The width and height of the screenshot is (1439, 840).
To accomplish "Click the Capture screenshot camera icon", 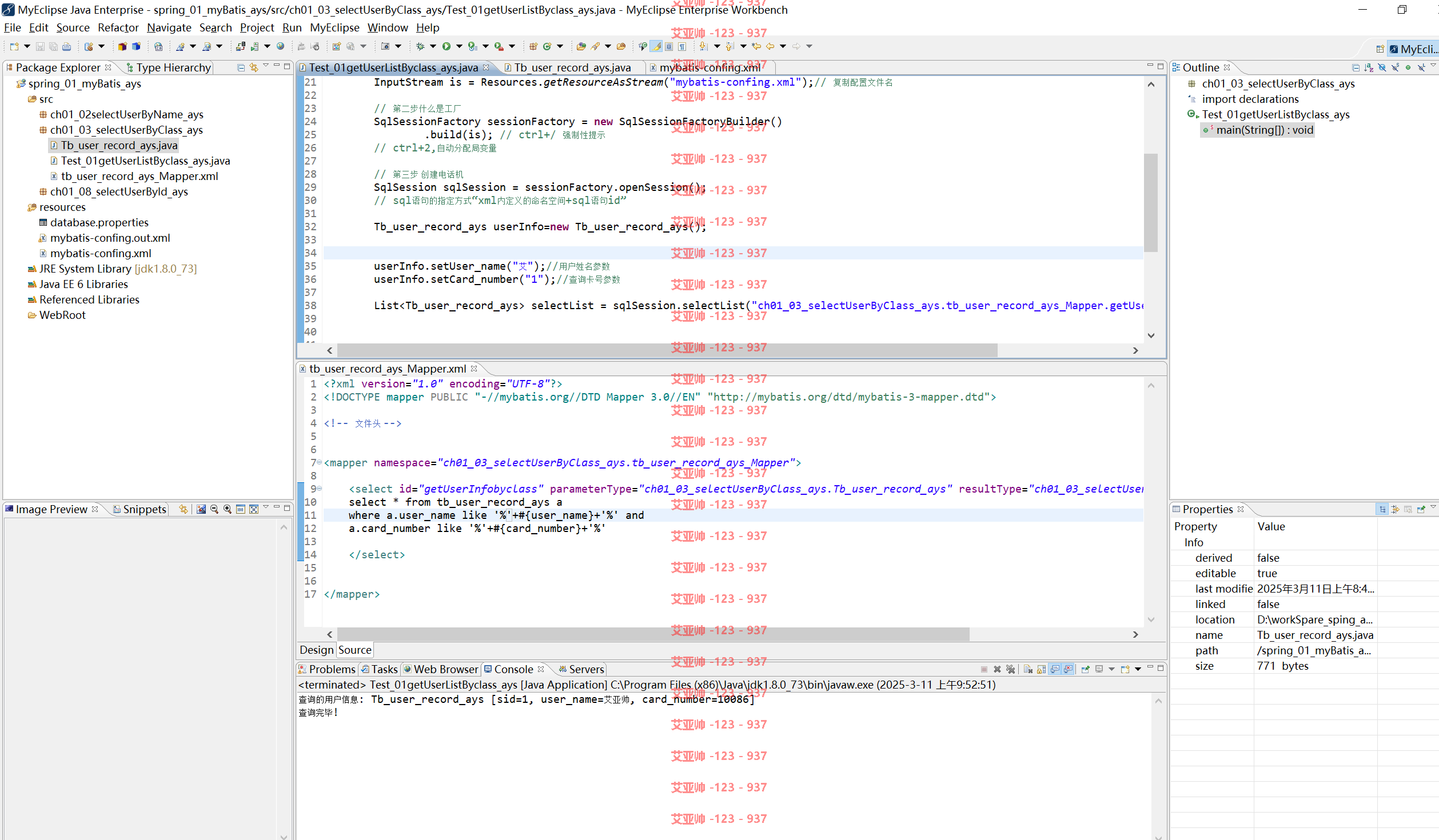I will pyautogui.click(x=385, y=46).
